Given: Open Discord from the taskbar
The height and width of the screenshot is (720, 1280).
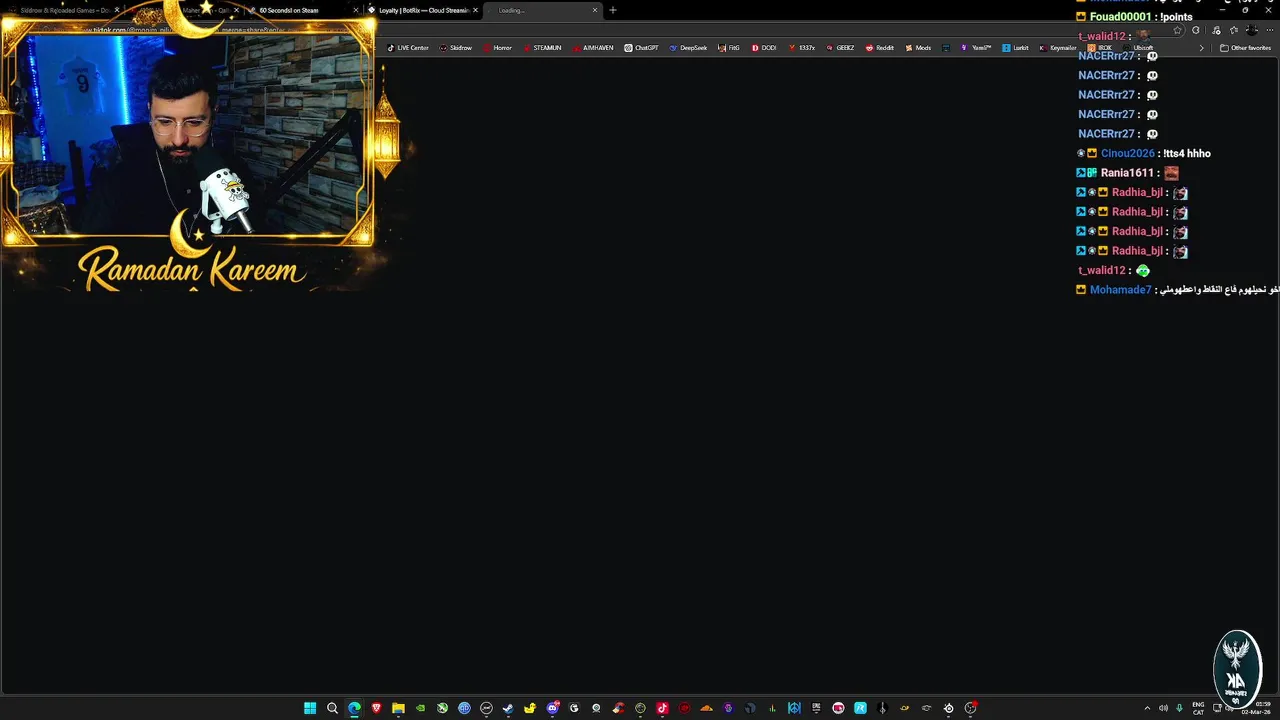Looking at the screenshot, I should [x=553, y=708].
